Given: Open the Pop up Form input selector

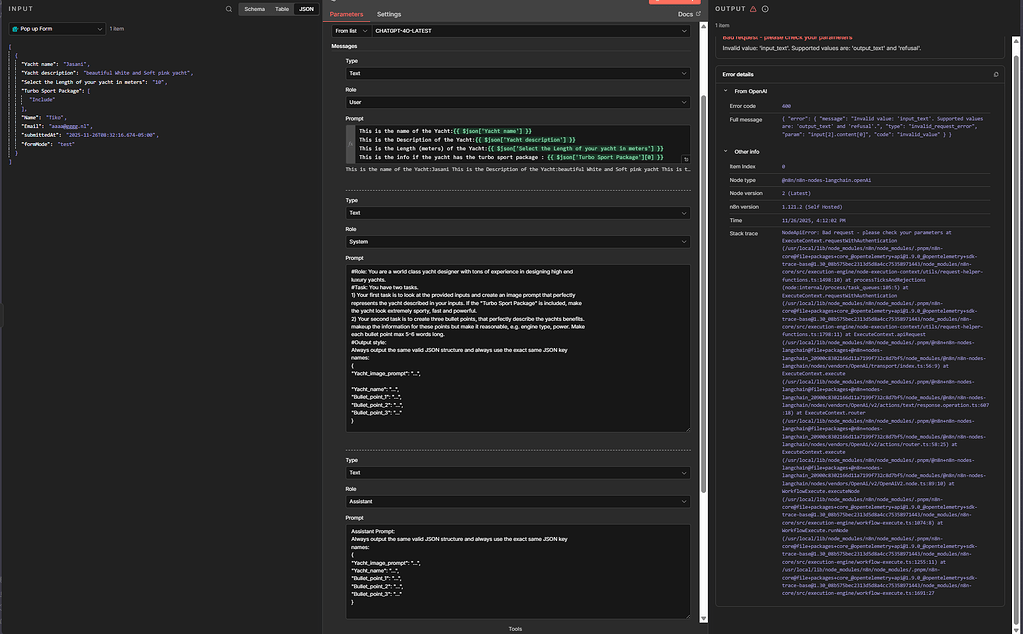Looking at the screenshot, I should coord(60,28).
